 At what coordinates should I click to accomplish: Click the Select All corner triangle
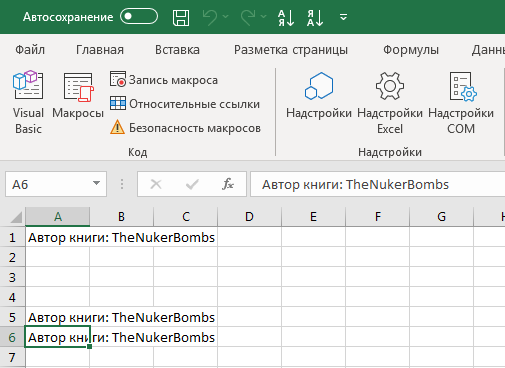[x=16, y=217]
